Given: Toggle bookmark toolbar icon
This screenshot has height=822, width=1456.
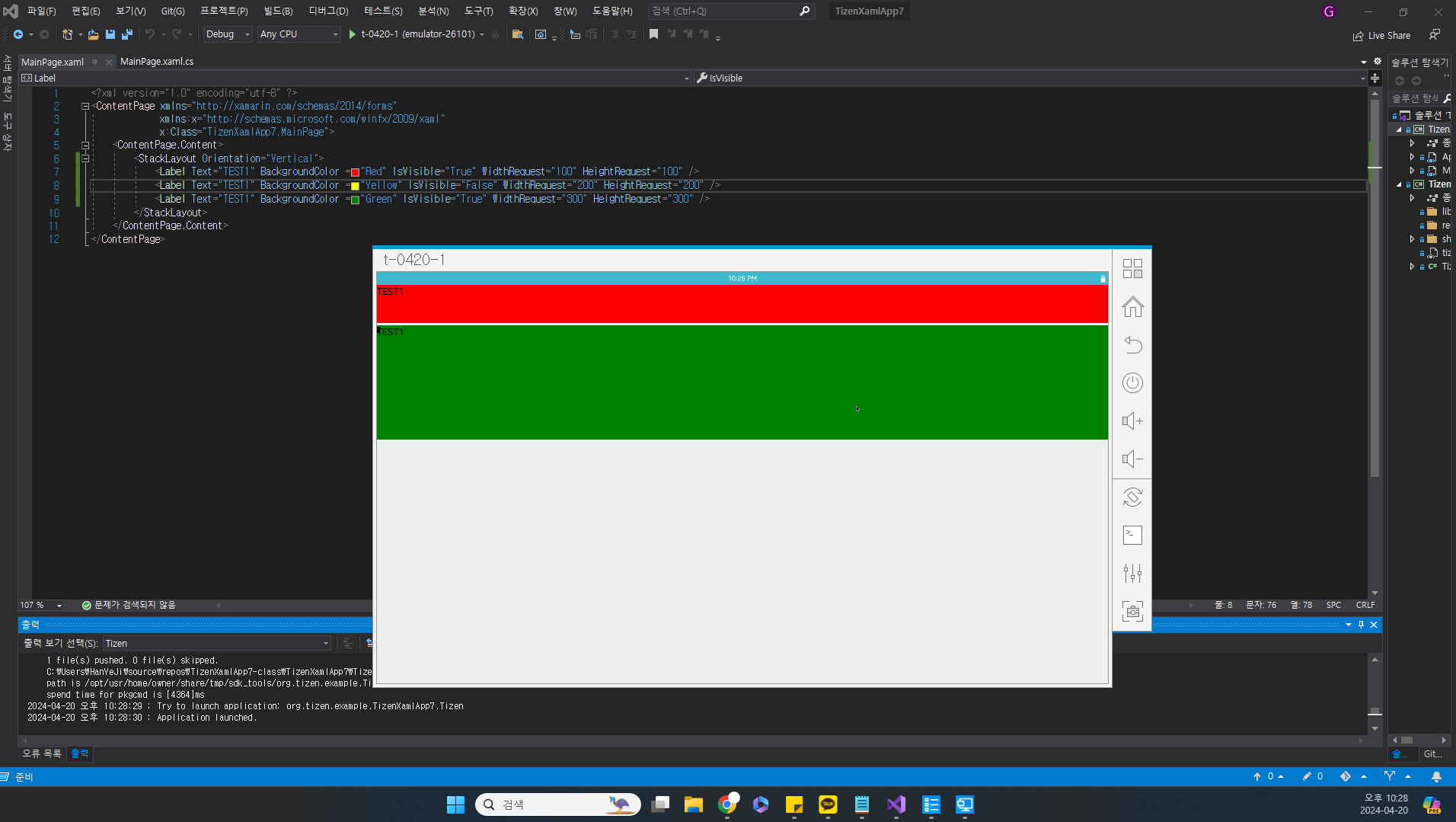Looking at the screenshot, I should click(653, 34).
